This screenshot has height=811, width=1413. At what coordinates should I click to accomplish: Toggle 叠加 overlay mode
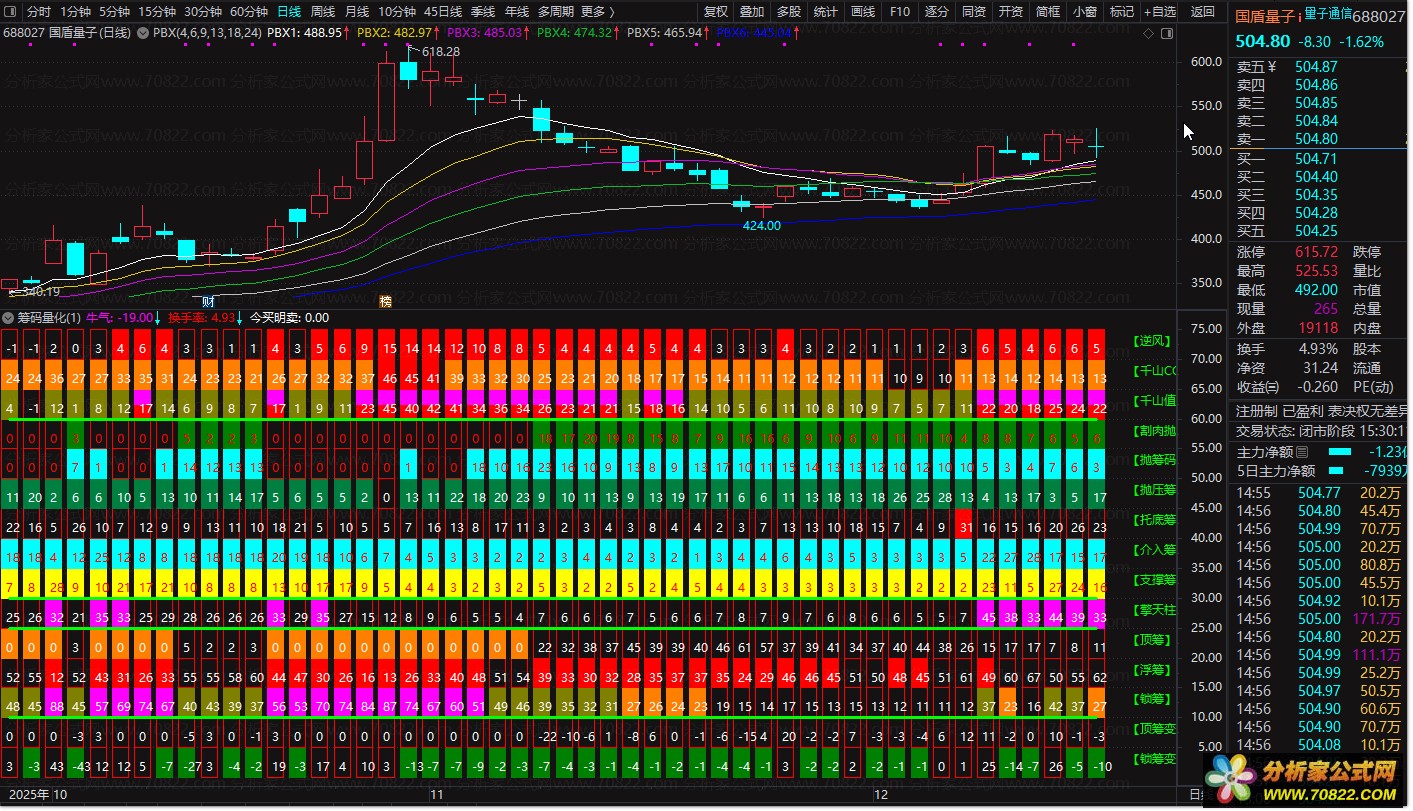[x=751, y=12]
